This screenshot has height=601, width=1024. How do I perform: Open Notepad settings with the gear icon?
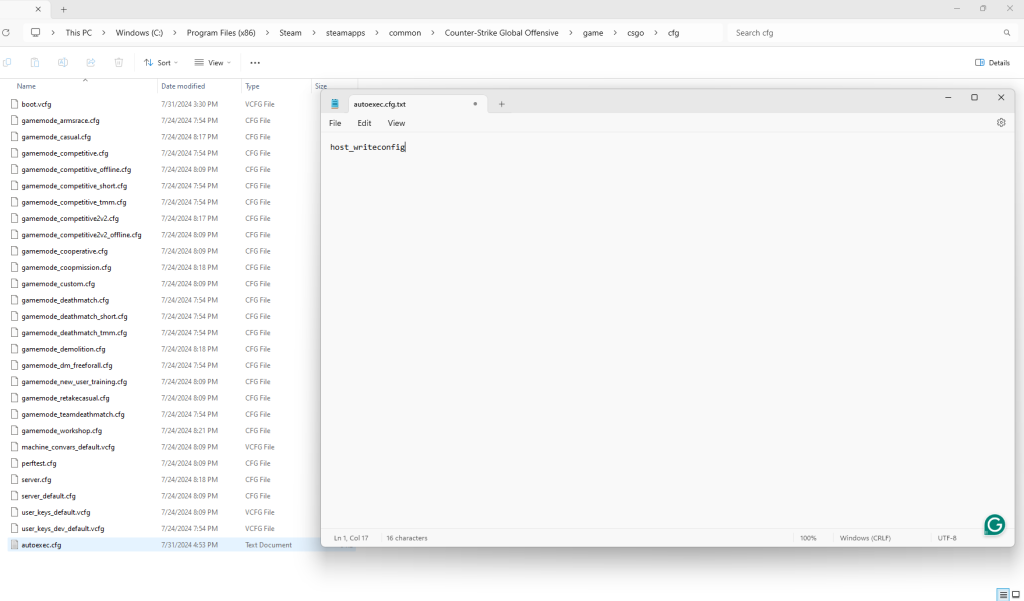(1000, 122)
